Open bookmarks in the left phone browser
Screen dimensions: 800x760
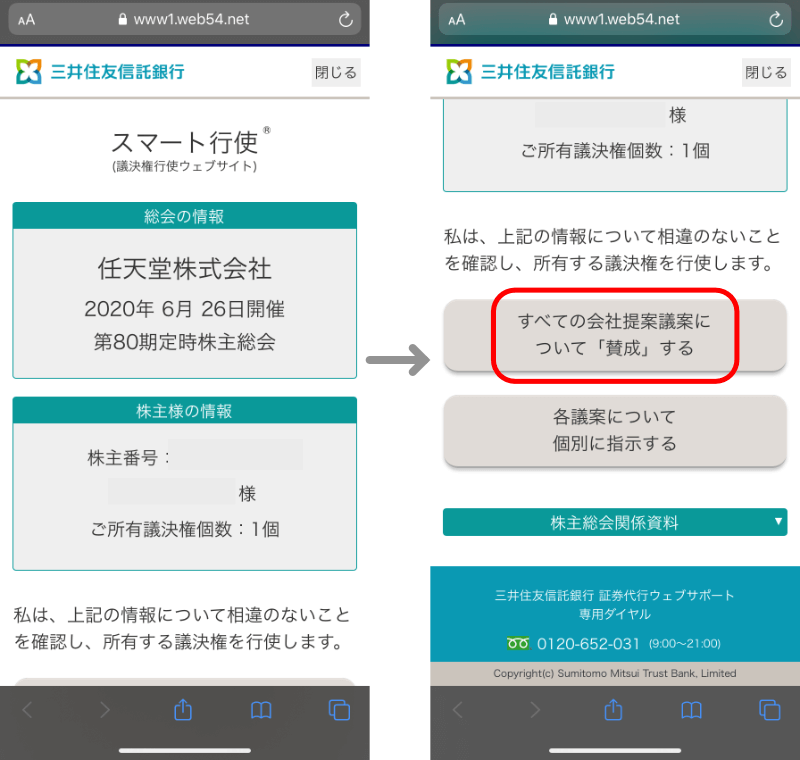(261, 710)
